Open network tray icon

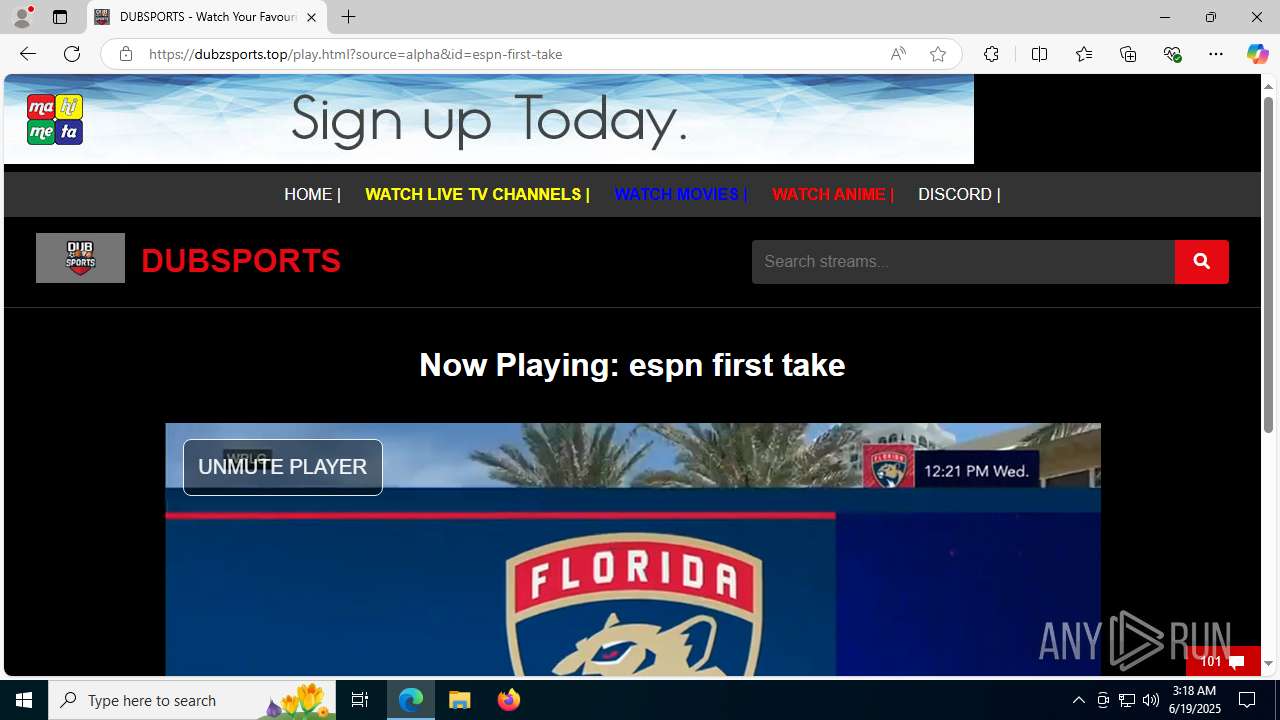tap(1126, 700)
